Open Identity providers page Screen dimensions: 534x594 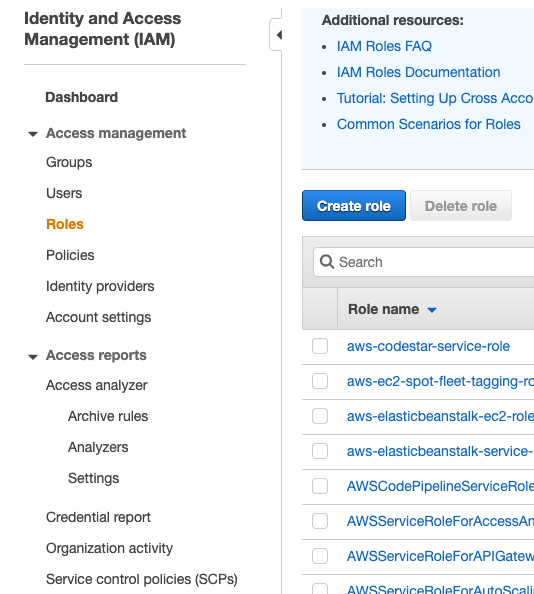pyautogui.click(x=100, y=286)
